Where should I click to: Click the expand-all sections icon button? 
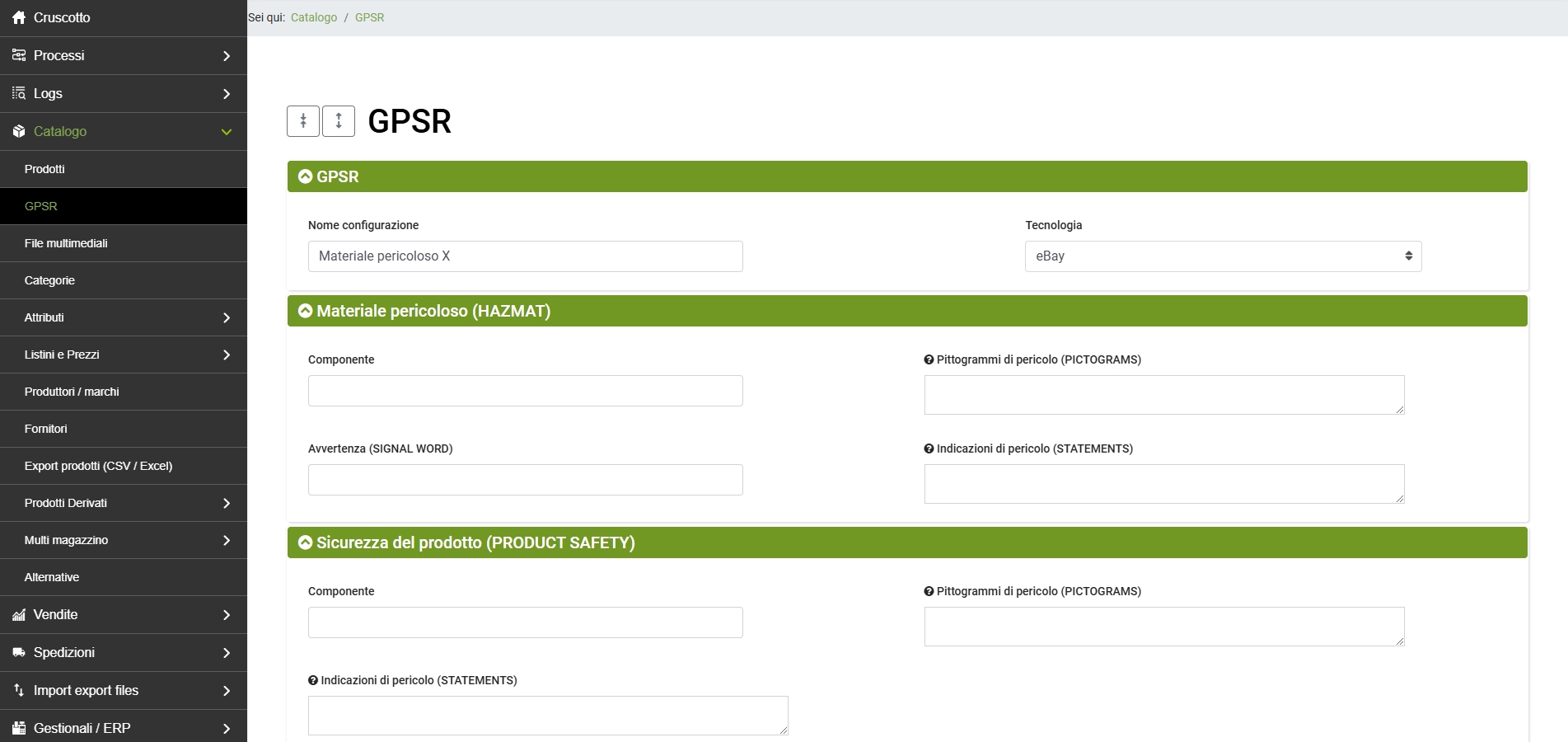(339, 121)
